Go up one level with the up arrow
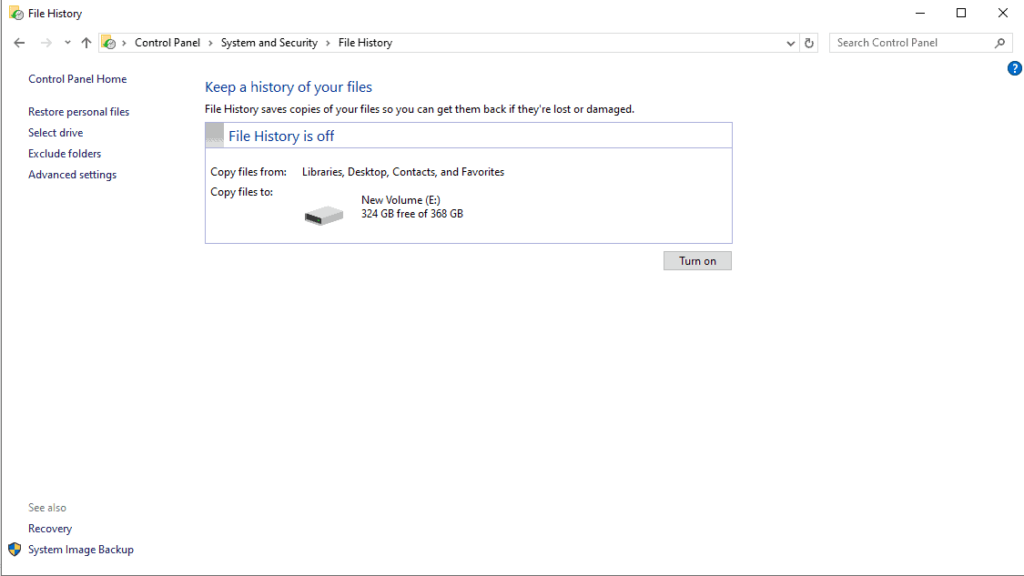 pyautogui.click(x=86, y=42)
